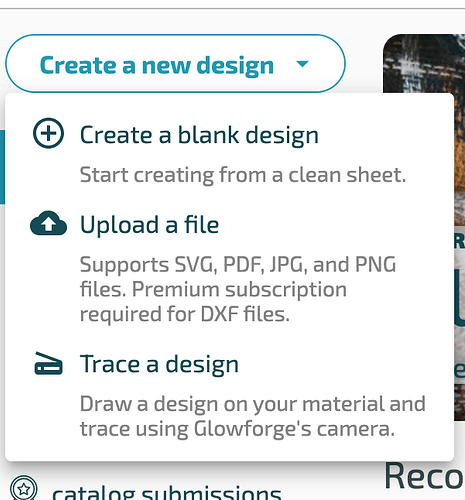This screenshot has height=500, width=465.
Task: Click the supported file formats description text
Action: (238, 289)
